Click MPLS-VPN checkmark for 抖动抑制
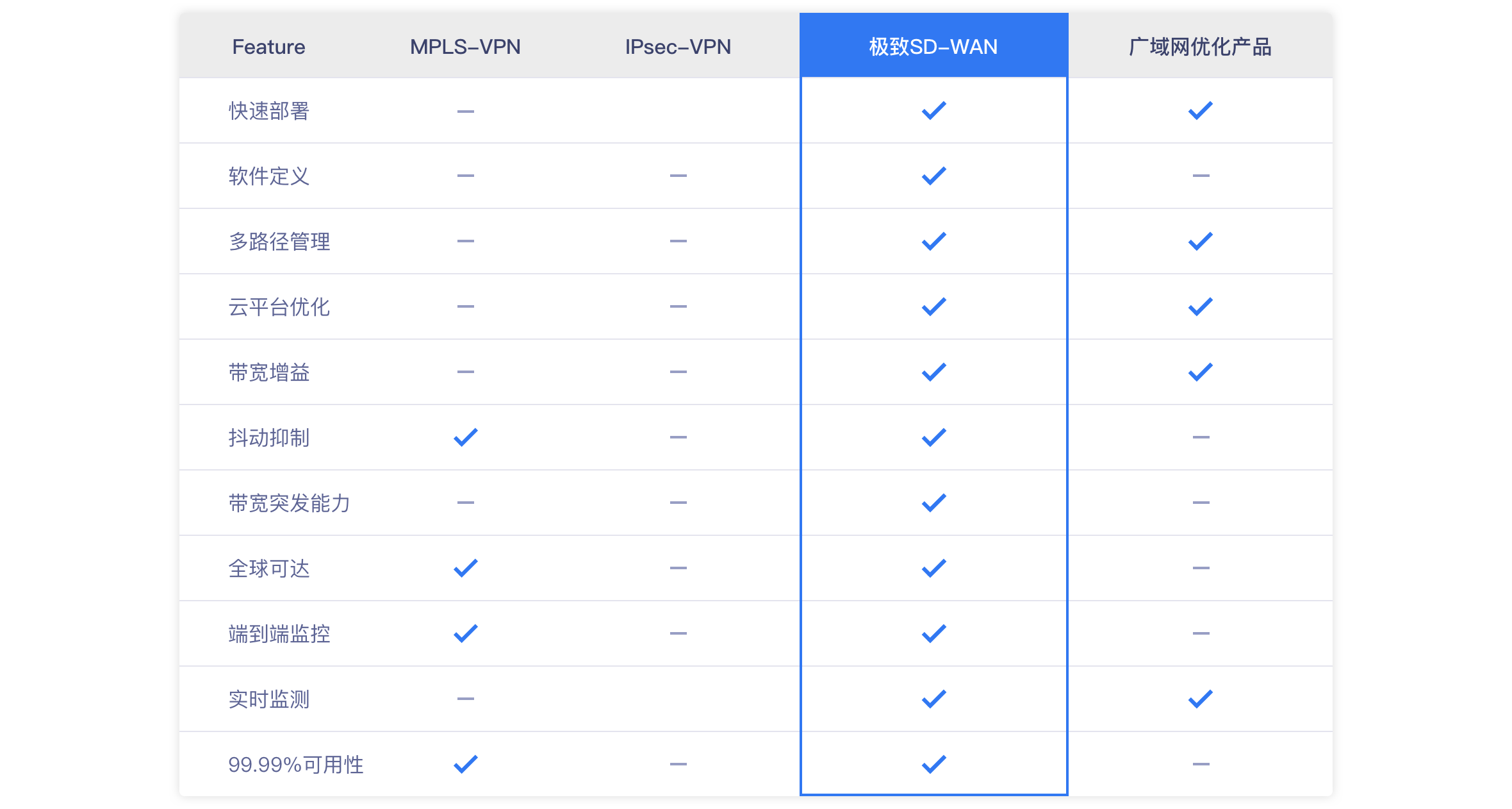Screen dimensions: 1512x809 [465, 437]
